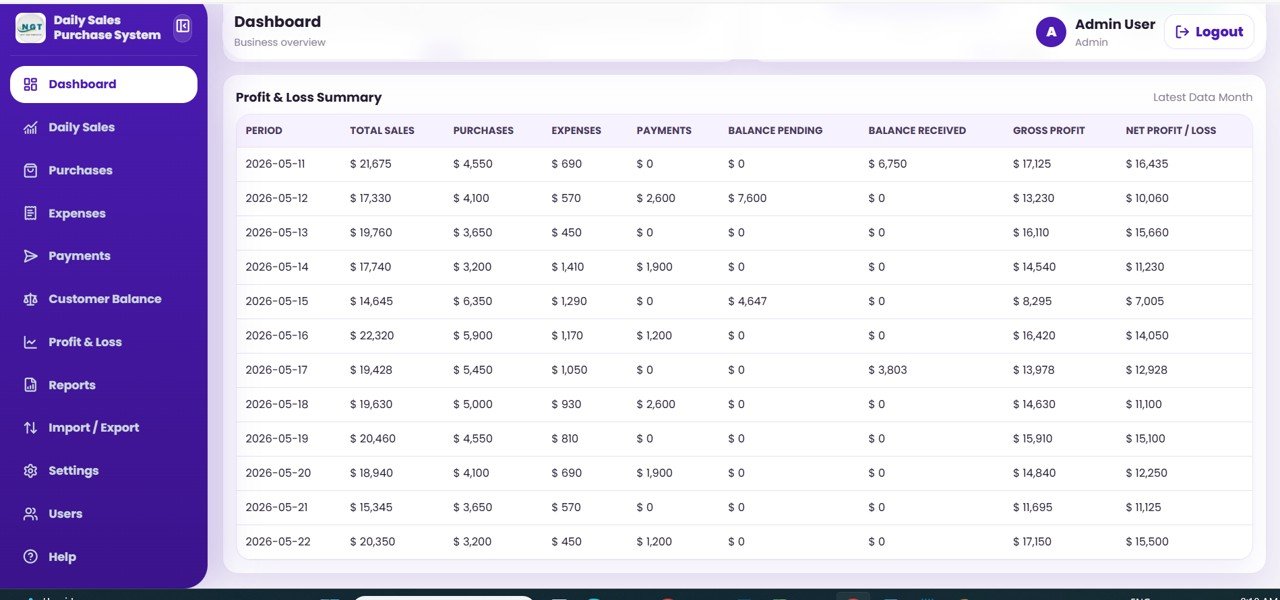The height and width of the screenshot is (600, 1280).
Task: Click the Daily Sales chart icon
Action: click(x=30, y=127)
